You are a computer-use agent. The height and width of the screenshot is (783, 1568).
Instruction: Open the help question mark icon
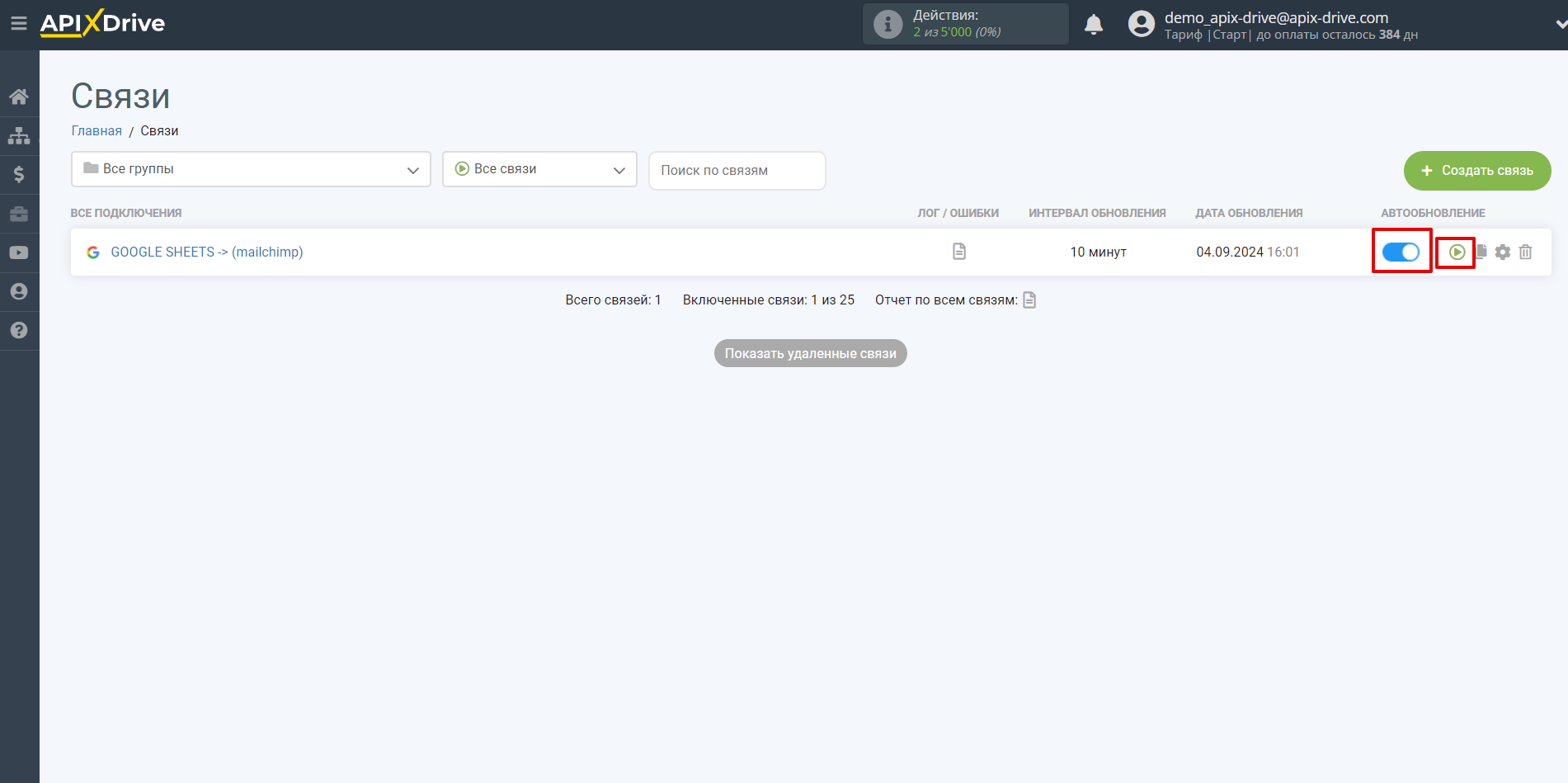pos(19,330)
